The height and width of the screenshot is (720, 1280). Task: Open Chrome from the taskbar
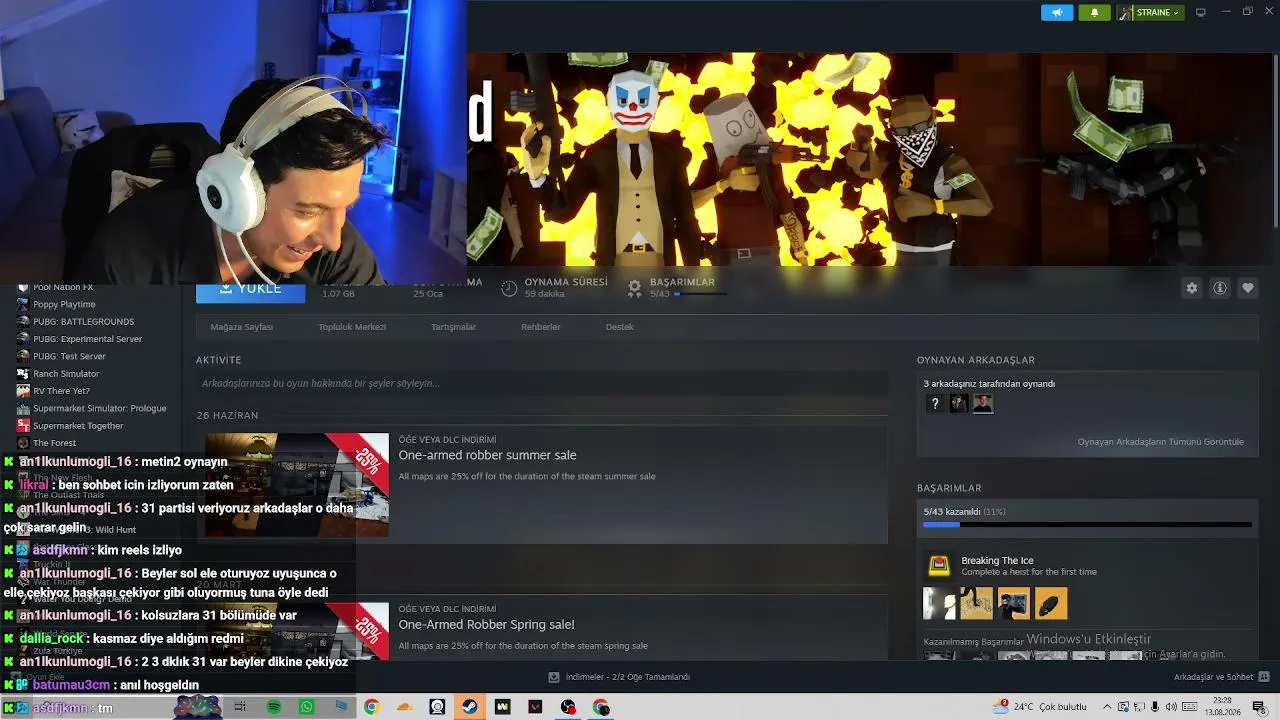372,707
